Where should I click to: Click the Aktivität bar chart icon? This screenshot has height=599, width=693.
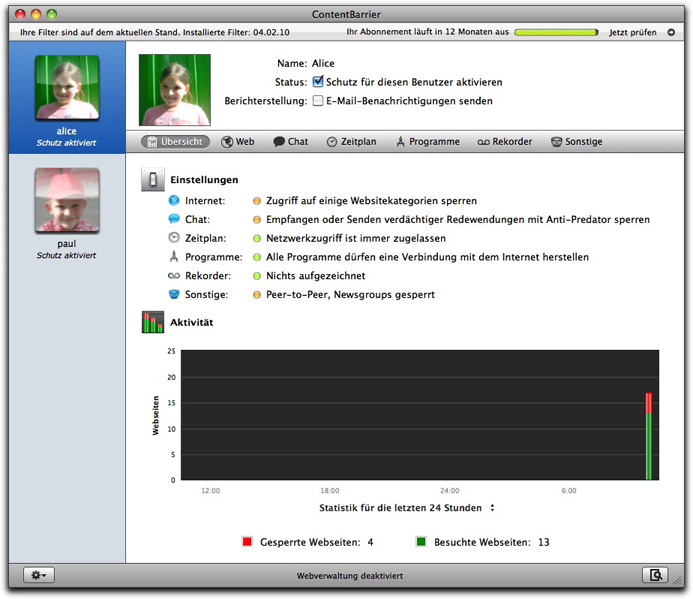(x=153, y=322)
